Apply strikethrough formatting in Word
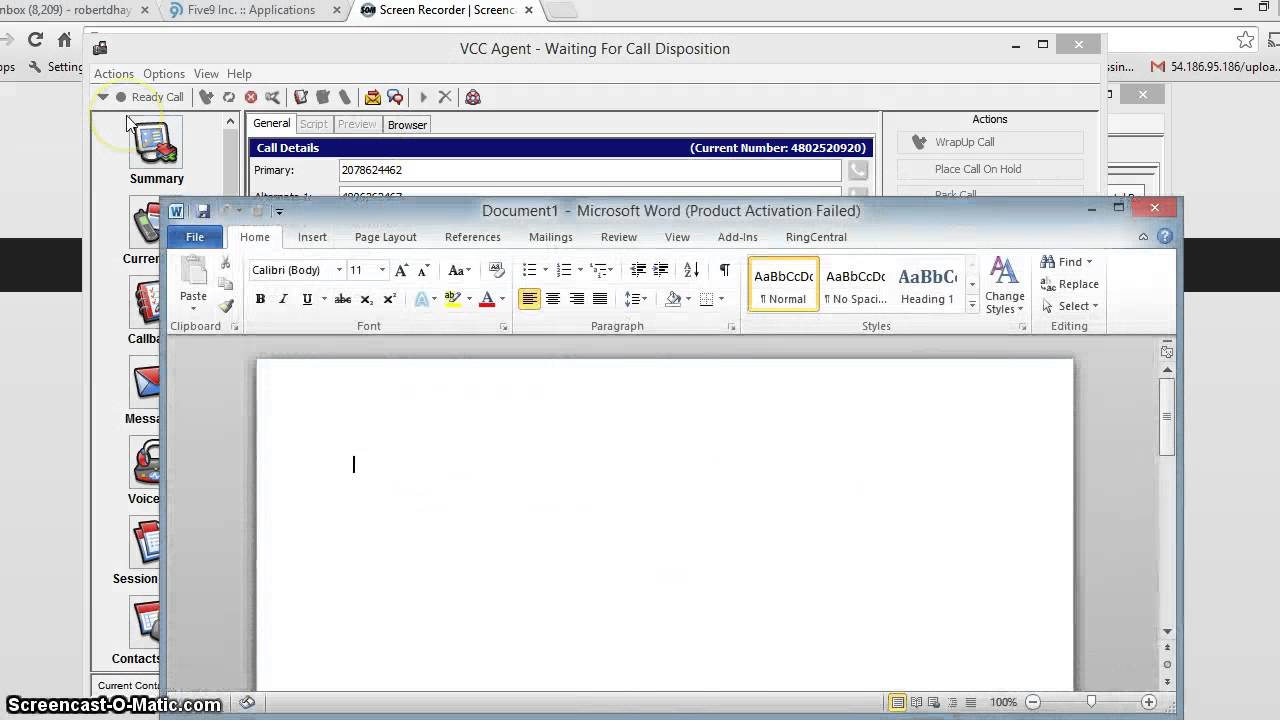Screen dimensions: 1280x720 pyautogui.click(x=342, y=299)
